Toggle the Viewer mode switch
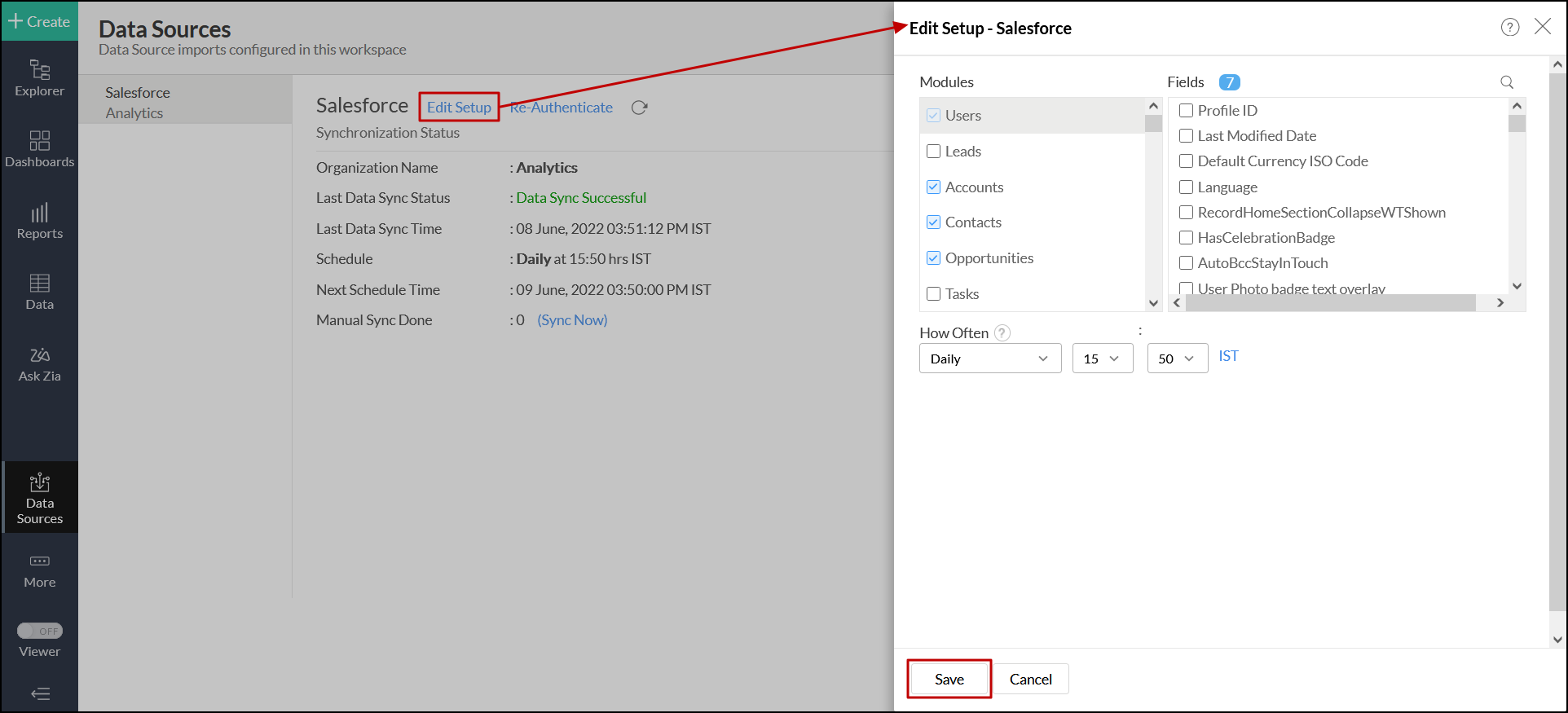Screen dimensions: 1568x713 (x=40, y=631)
